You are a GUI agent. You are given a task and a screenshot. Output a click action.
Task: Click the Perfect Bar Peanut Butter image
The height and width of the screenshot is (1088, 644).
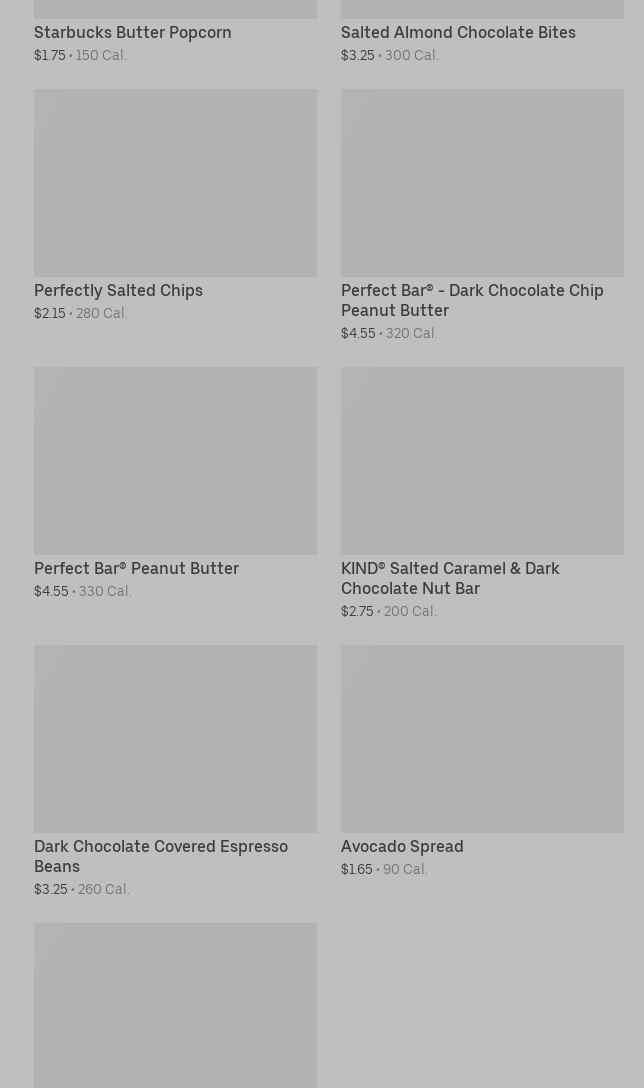point(175,460)
